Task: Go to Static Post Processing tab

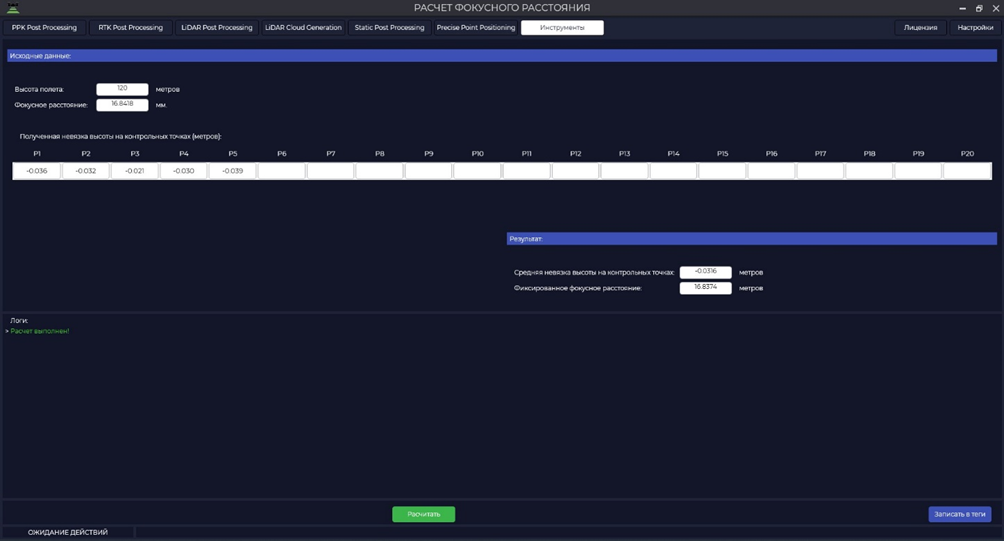Action: coord(389,28)
